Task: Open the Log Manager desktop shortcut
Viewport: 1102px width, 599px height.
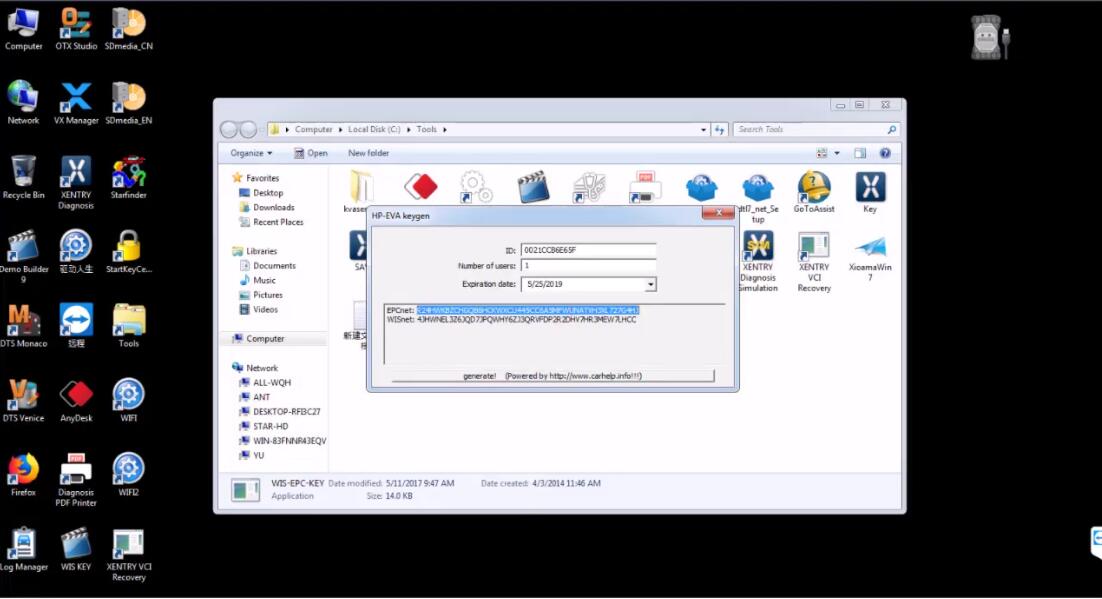Action: (x=23, y=549)
